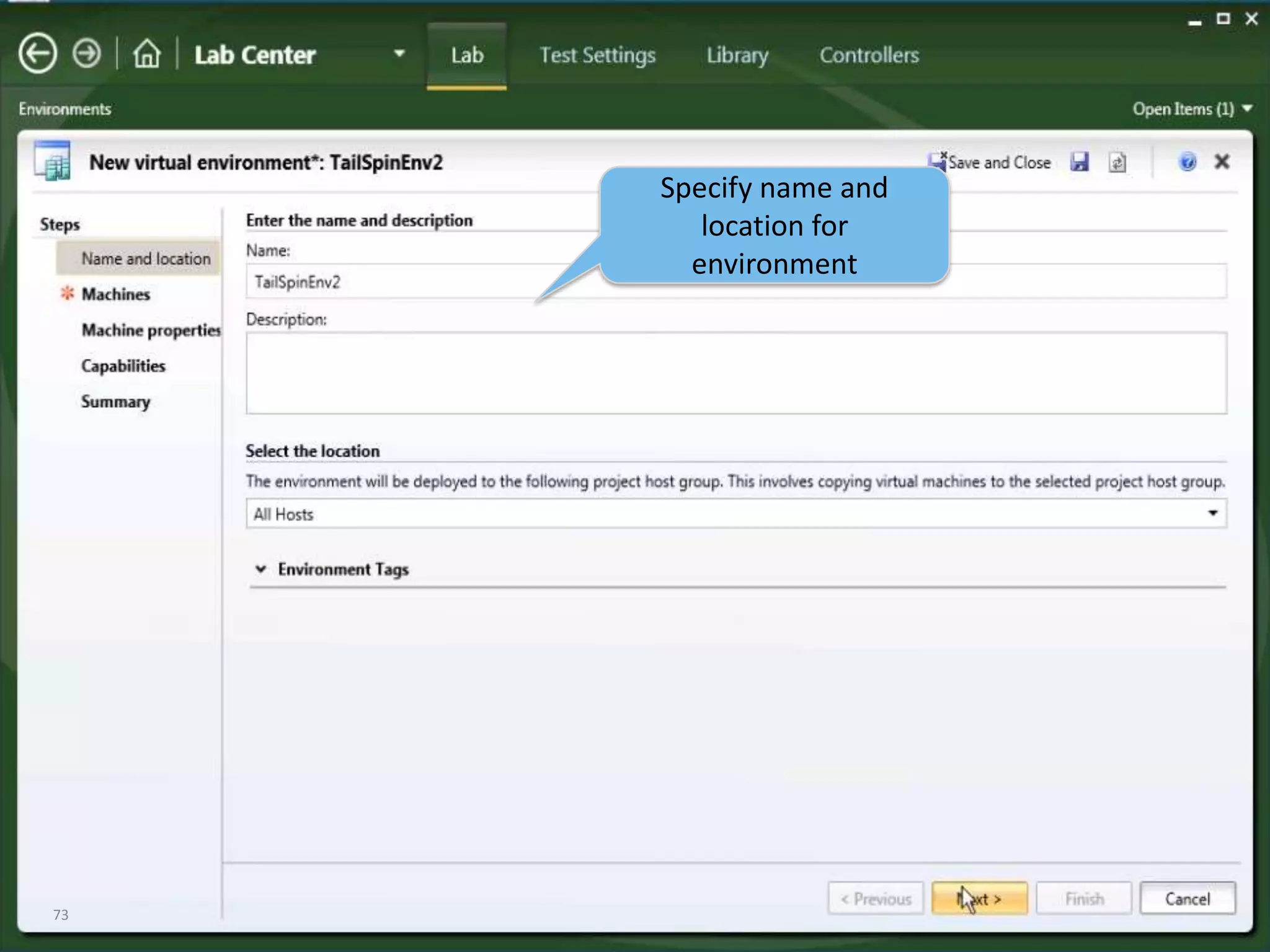Go to the Home icon
The width and height of the screenshot is (1270, 952).
[x=147, y=54]
